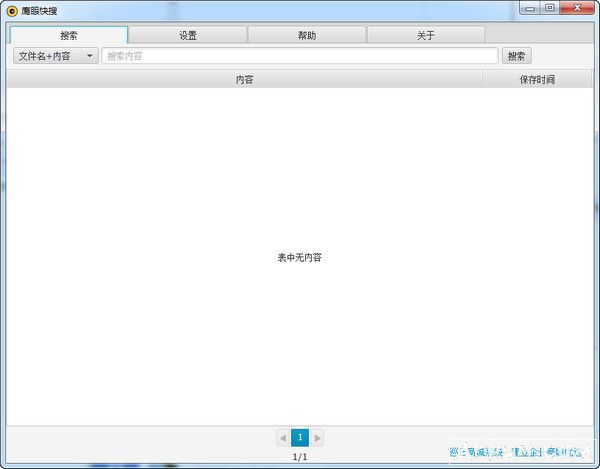Click the 表中无内容 placeholder text

[300, 257]
